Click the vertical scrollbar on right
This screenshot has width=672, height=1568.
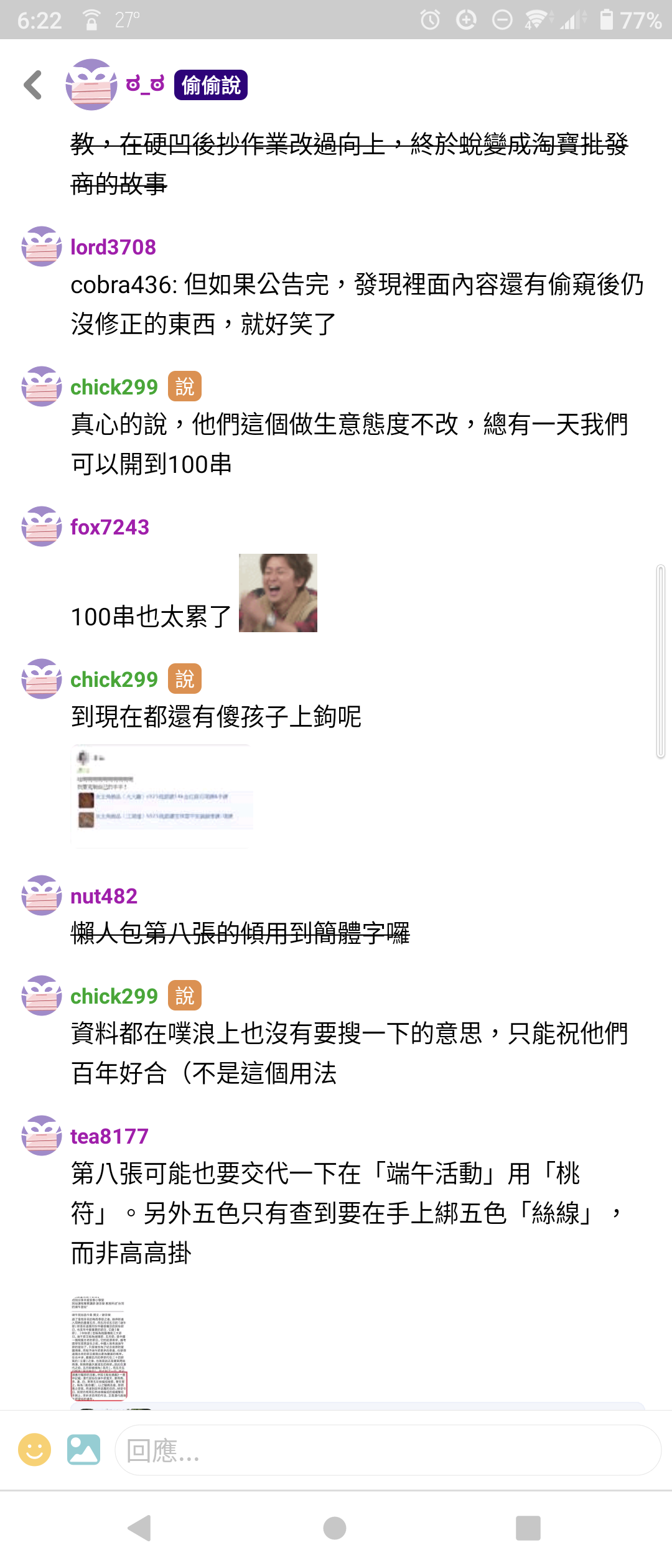point(661,661)
